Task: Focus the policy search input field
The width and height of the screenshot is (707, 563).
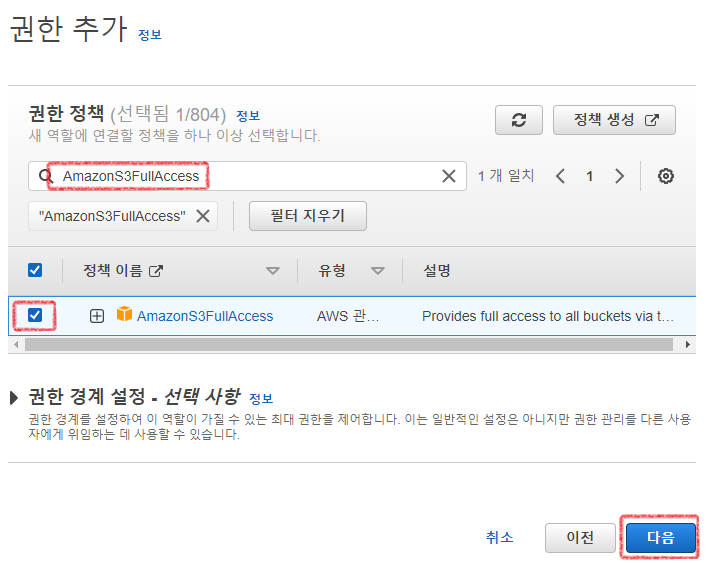Action: point(247,176)
